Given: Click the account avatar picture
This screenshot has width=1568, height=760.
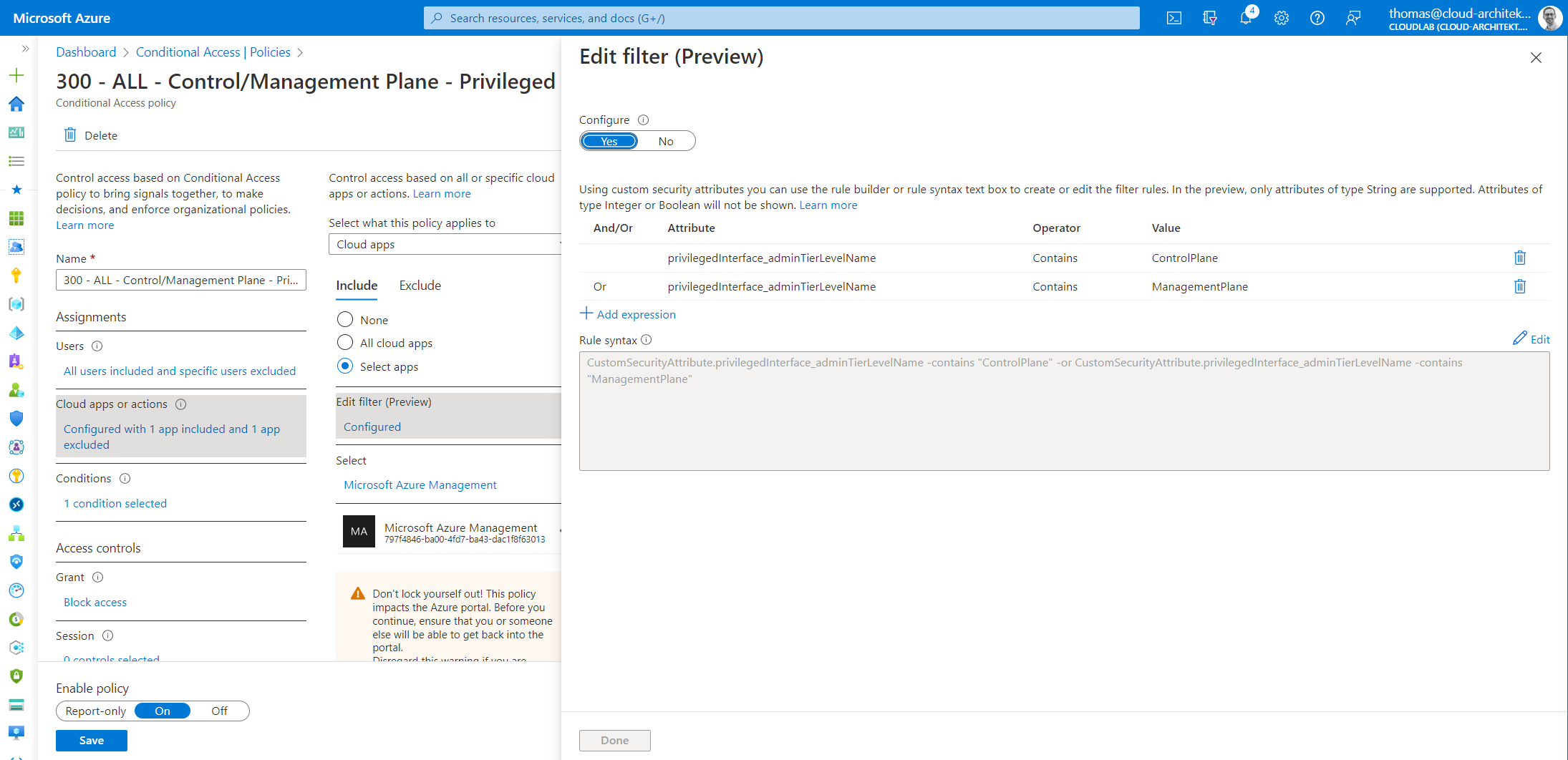Looking at the screenshot, I should 1550,18.
